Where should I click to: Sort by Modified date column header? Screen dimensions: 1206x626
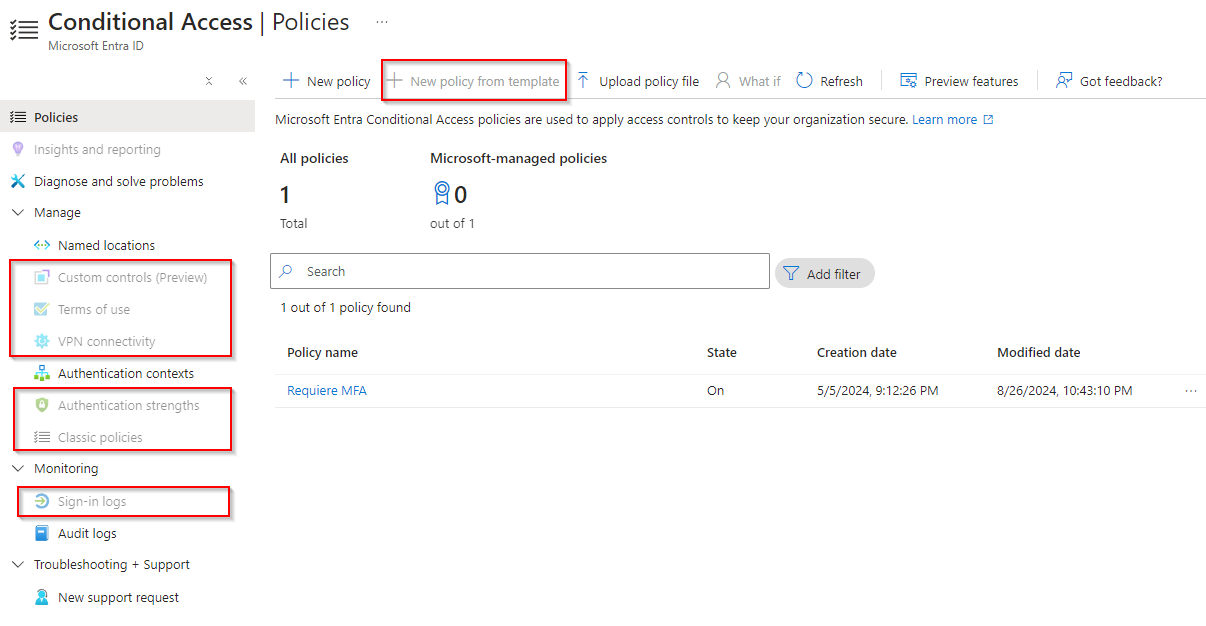point(1038,352)
